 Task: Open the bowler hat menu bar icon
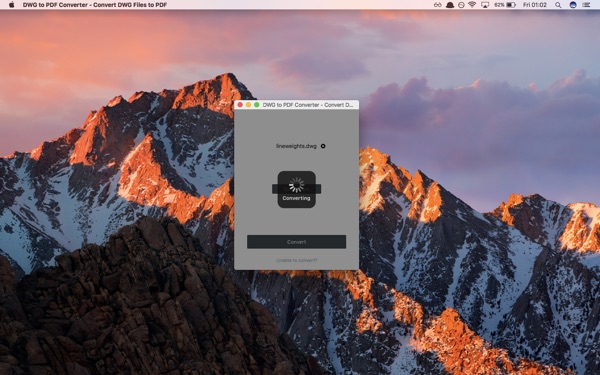click(x=450, y=5)
